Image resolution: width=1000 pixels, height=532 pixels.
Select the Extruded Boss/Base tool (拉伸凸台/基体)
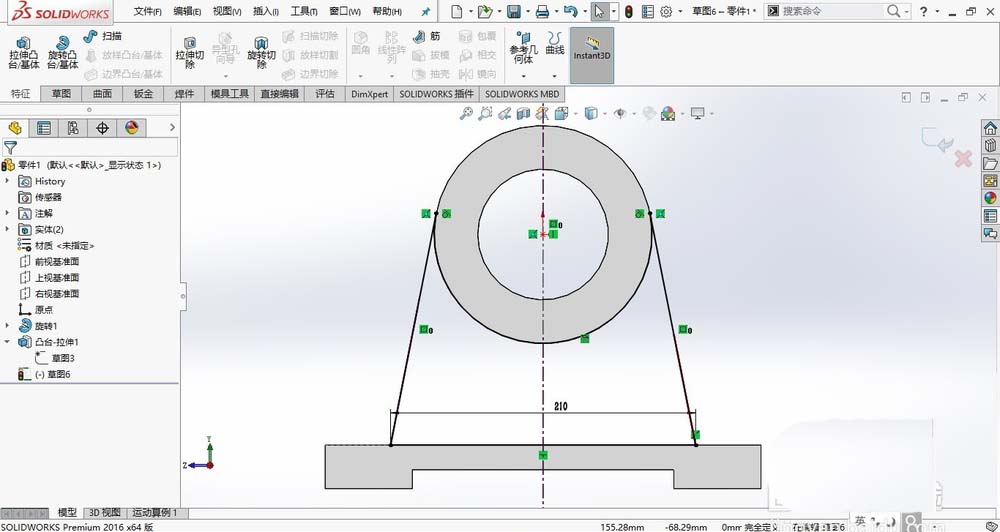pyautogui.click(x=24, y=52)
